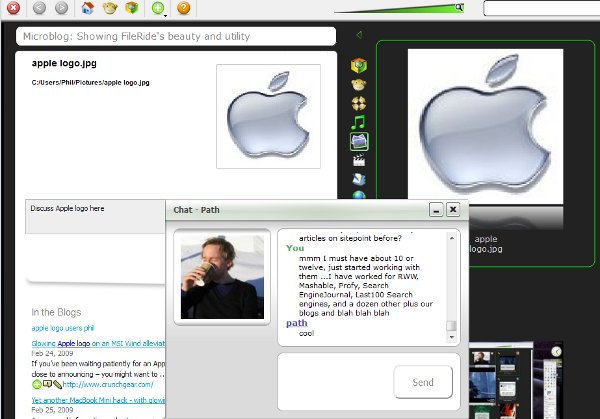This screenshot has height=419, width=600.
Task: Go back with the grey left arrow
Action: 39,8
